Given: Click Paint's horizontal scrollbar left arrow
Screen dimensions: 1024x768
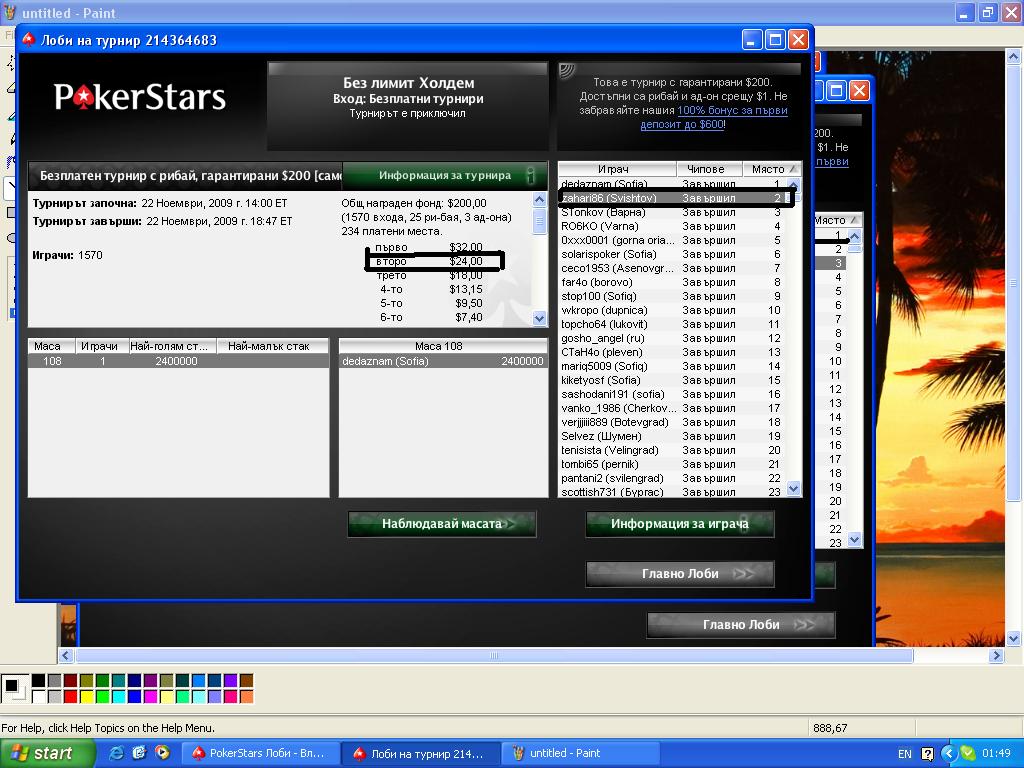Looking at the screenshot, I should tap(65, 656).
